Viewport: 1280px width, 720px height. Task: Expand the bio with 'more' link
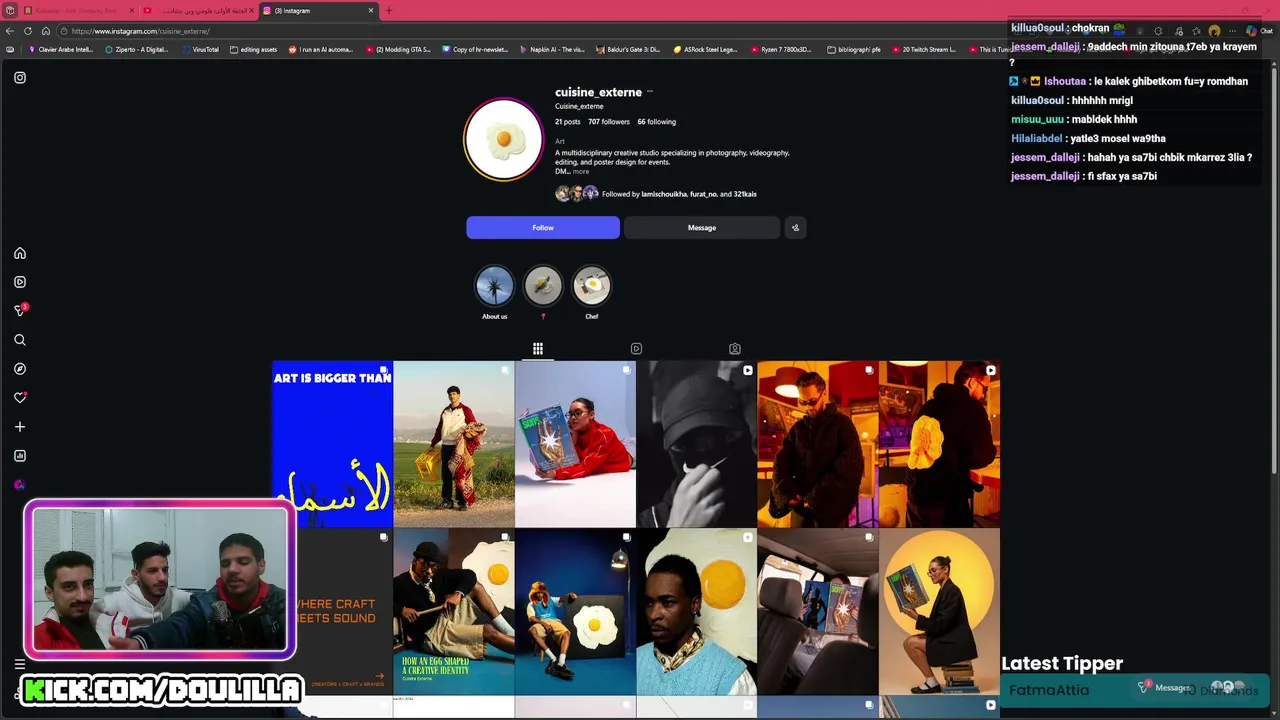tap(581, 172)
